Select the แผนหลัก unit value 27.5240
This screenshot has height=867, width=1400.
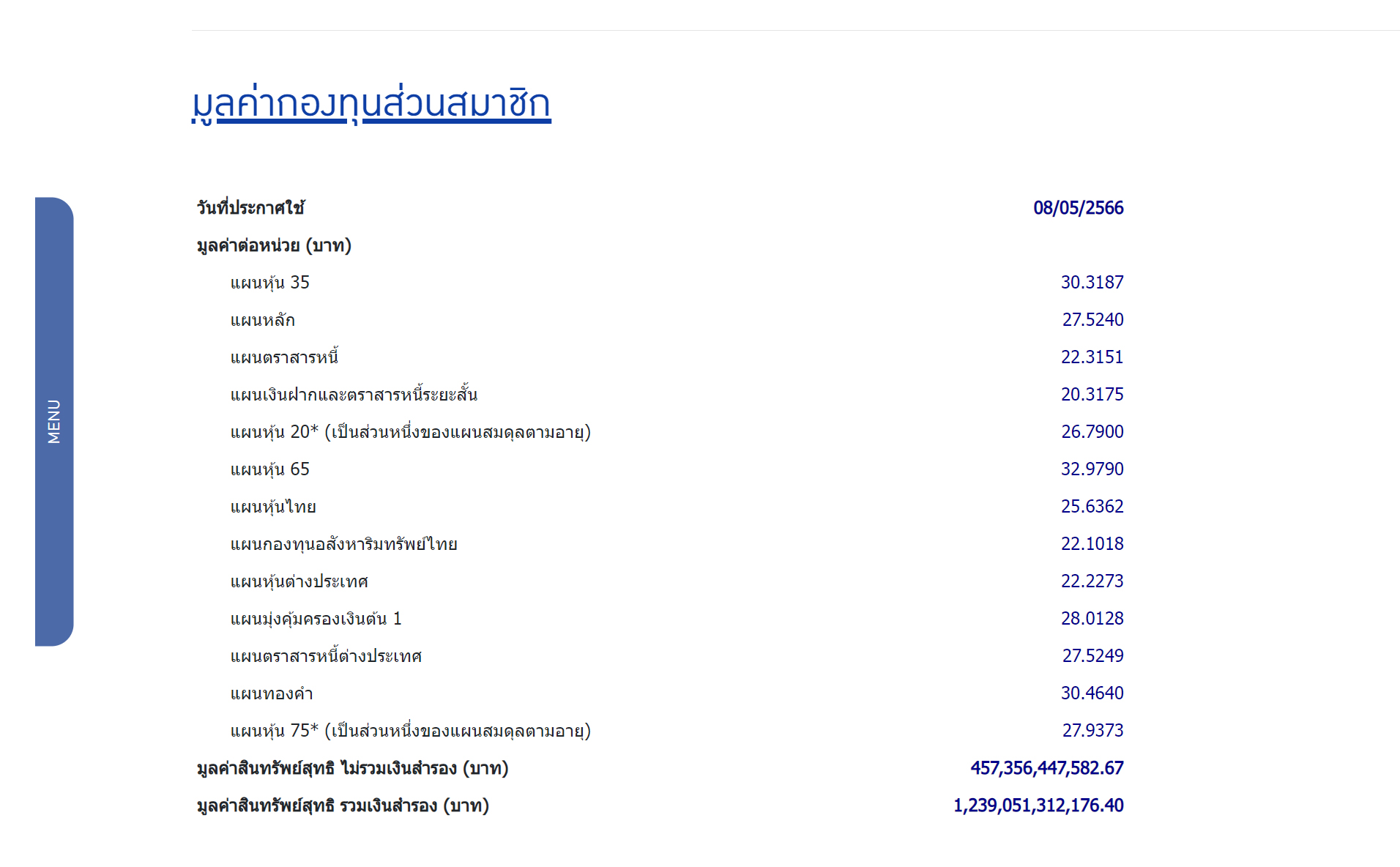(x=1092, y=320)
